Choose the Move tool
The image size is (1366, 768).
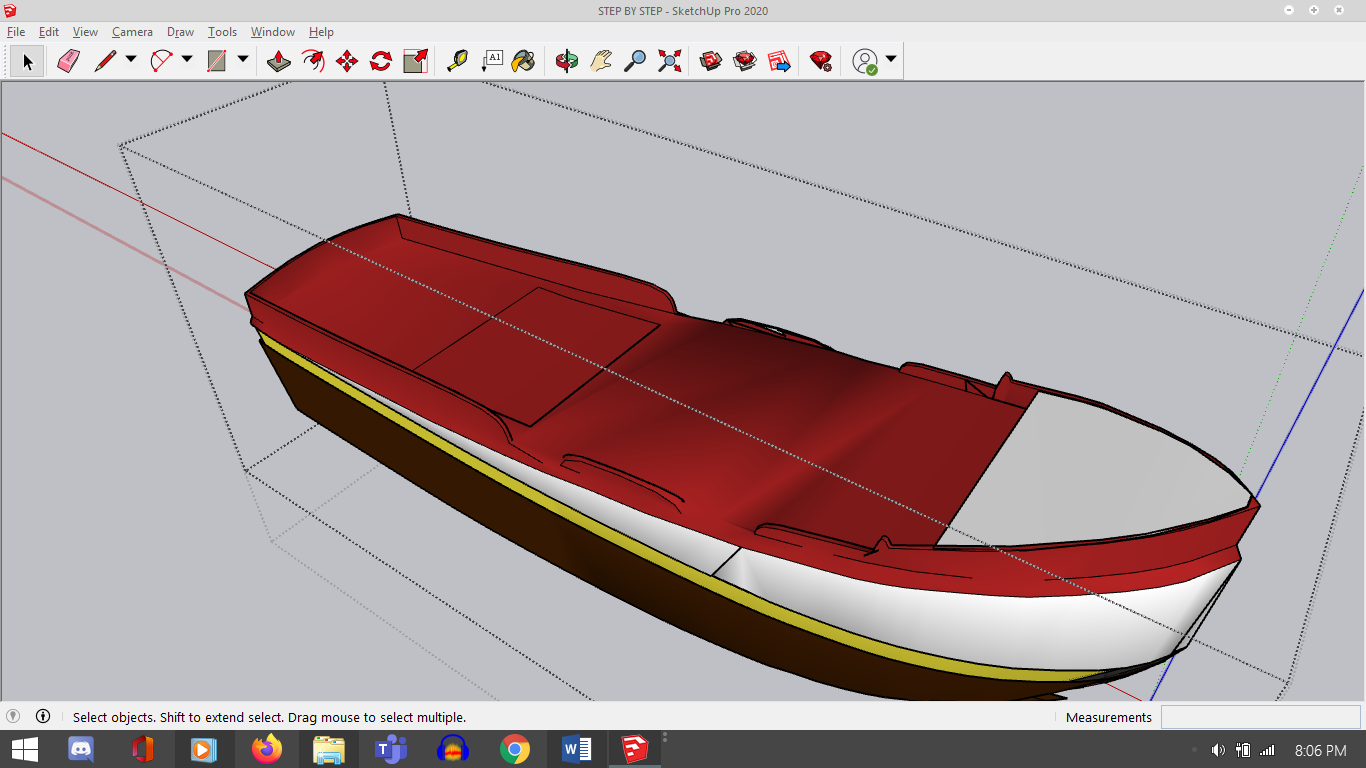tap(347, 61)
